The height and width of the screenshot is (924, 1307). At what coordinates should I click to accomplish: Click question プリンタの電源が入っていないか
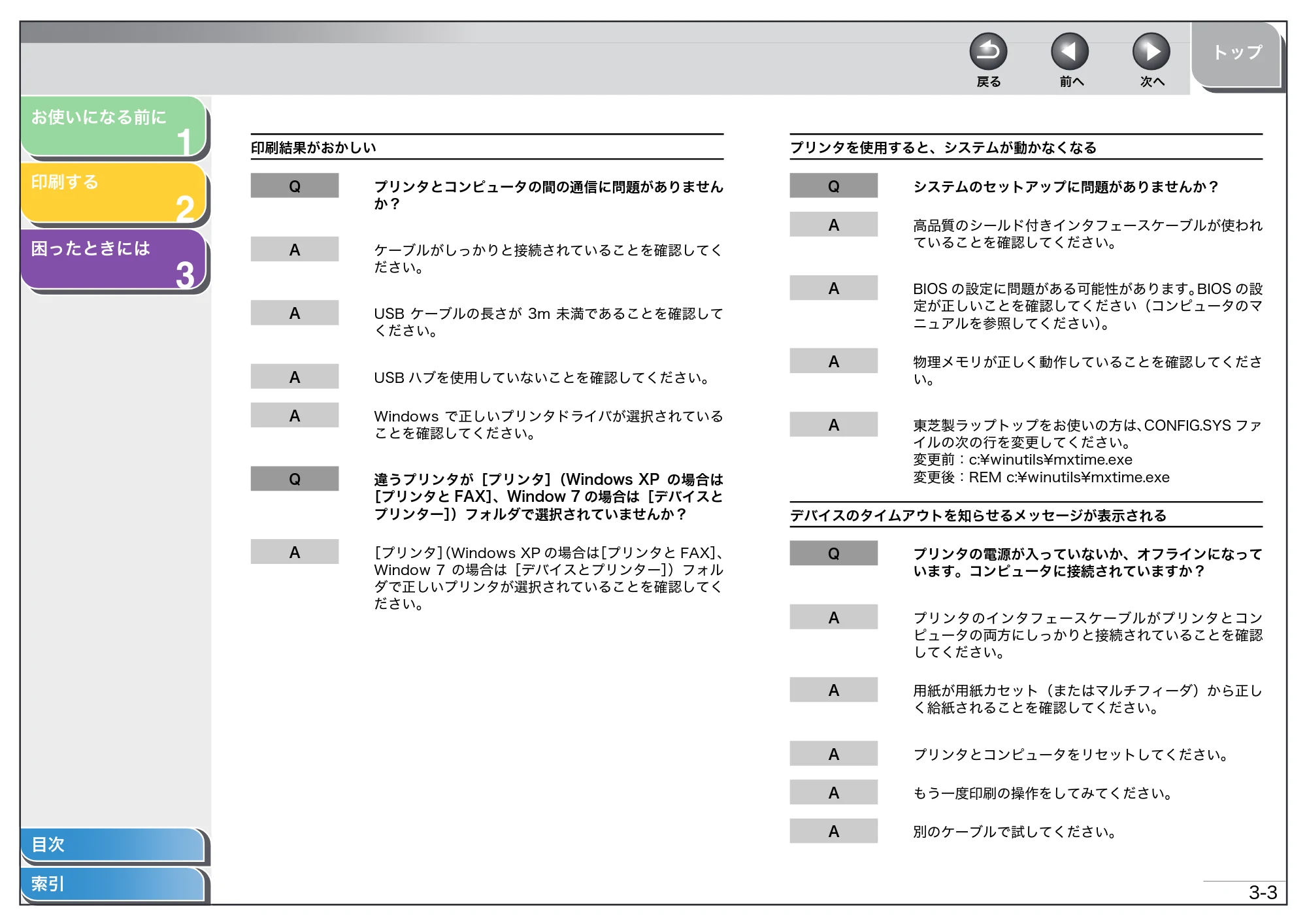(1087, 563)
